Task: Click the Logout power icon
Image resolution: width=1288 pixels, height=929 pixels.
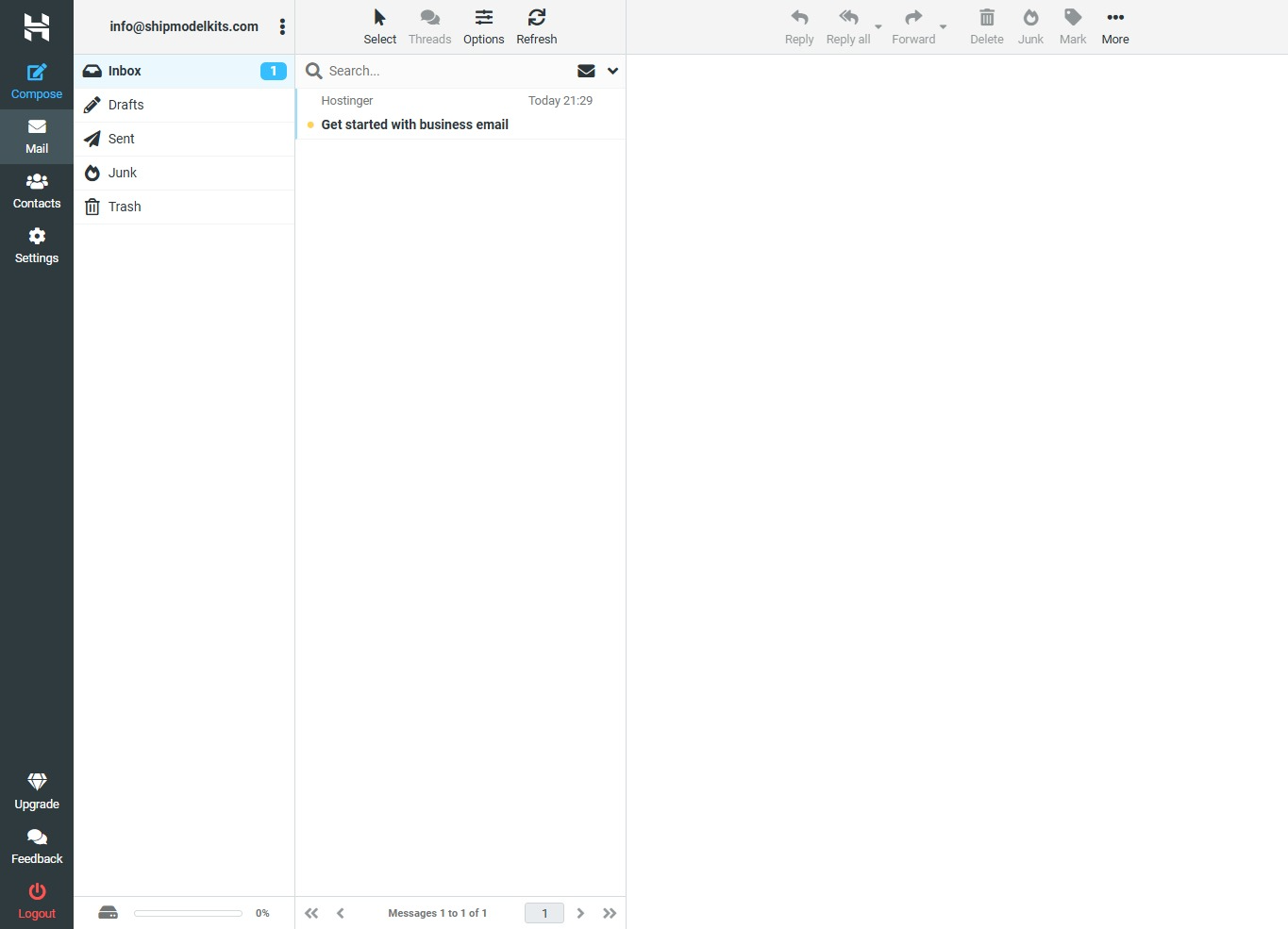Action: pyautogui.click(x=37, y=891)
